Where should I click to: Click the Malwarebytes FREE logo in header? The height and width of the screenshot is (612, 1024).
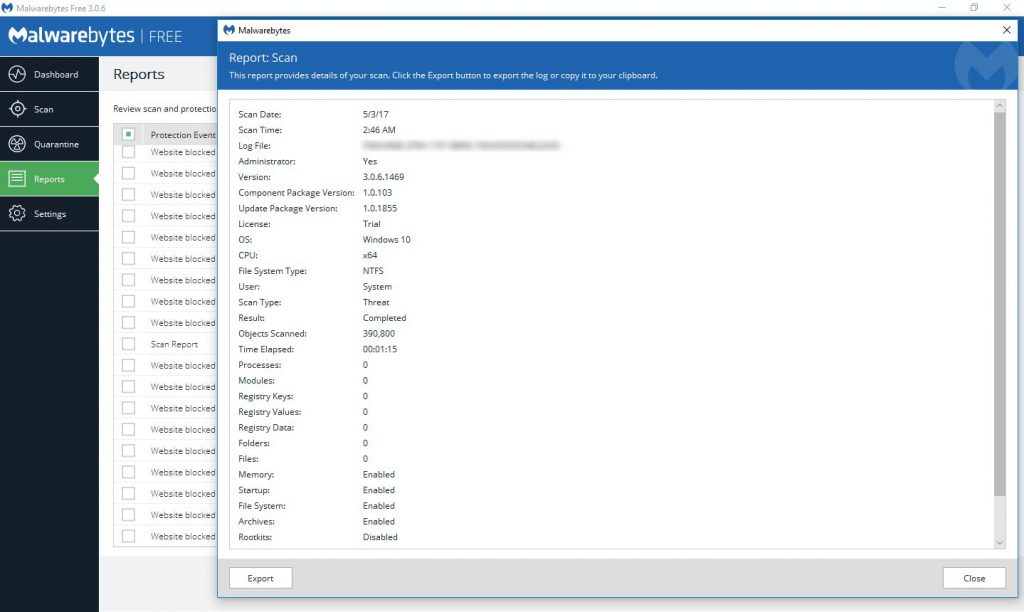pos(95,36)
